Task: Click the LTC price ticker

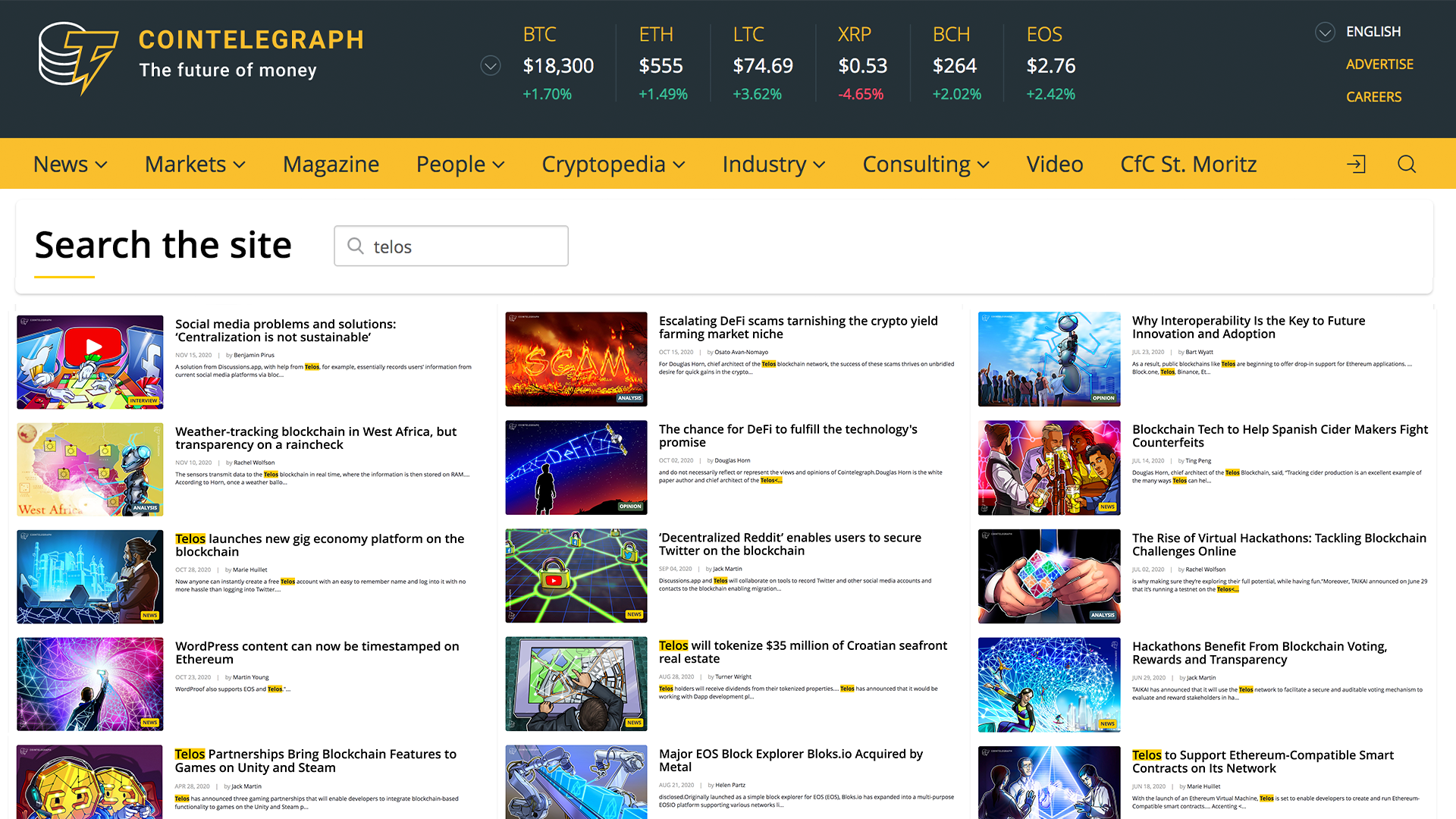Action: [x=763, y=64]
